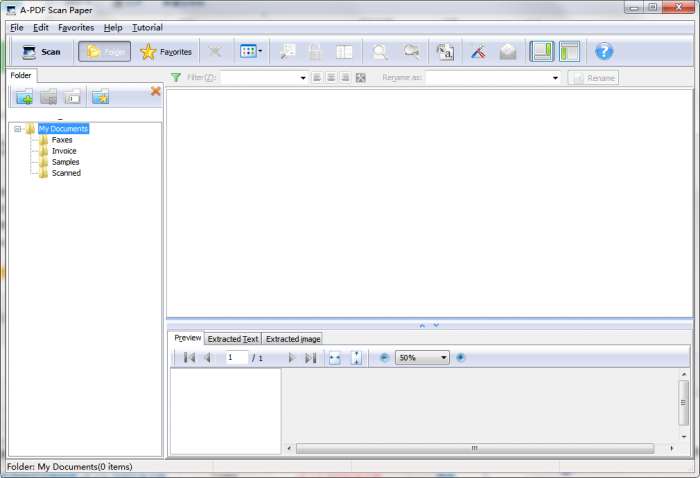Click the fit width icon in the preview toolbar
Image resolution: width=700 pixels, height=478 pixels.
point(335,358)
